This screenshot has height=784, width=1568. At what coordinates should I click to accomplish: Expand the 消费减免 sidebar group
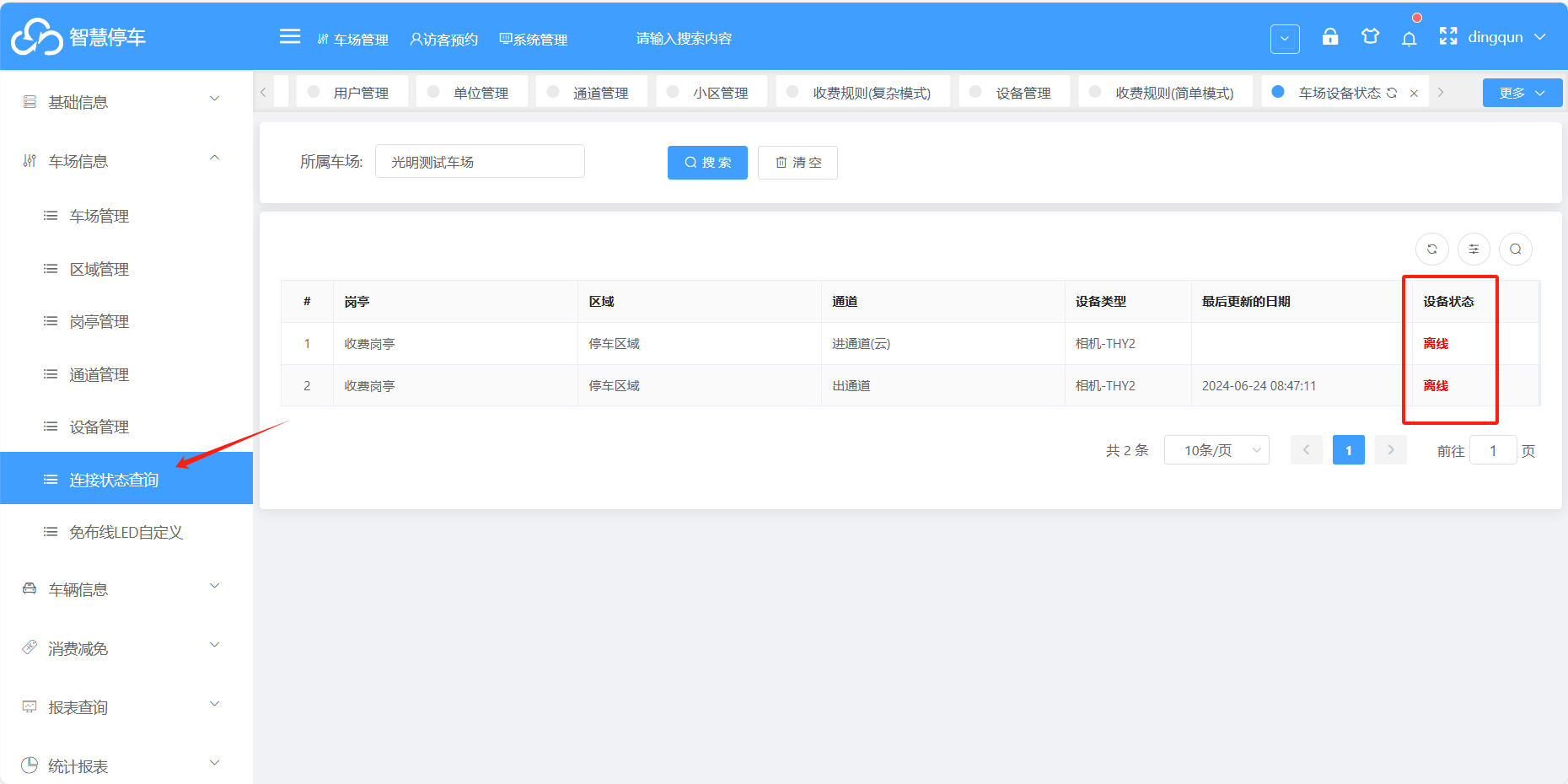click(126, 648)
